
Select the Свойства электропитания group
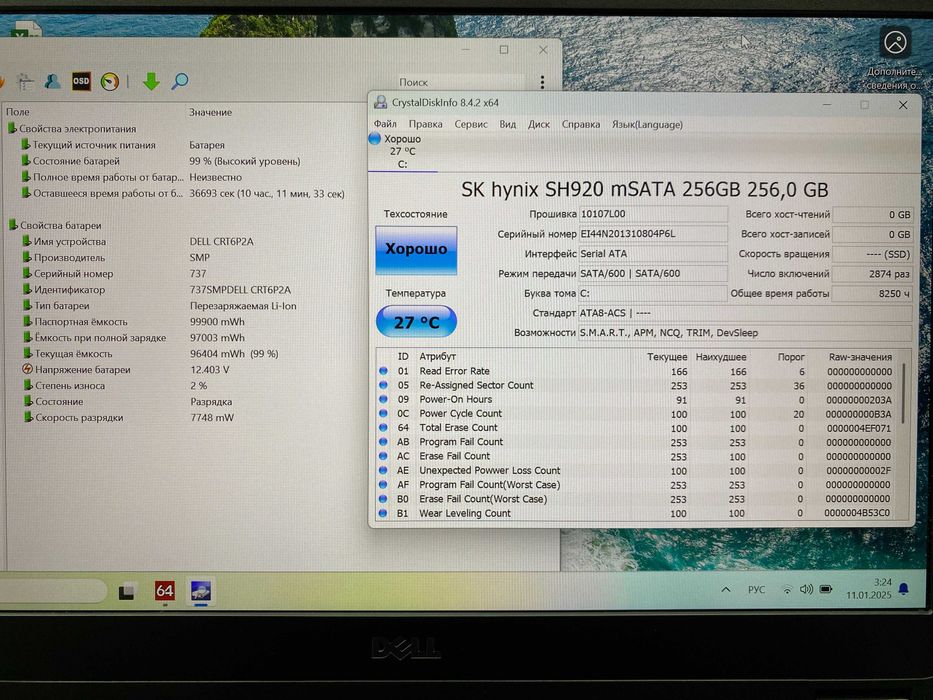[x=72, y=129]
